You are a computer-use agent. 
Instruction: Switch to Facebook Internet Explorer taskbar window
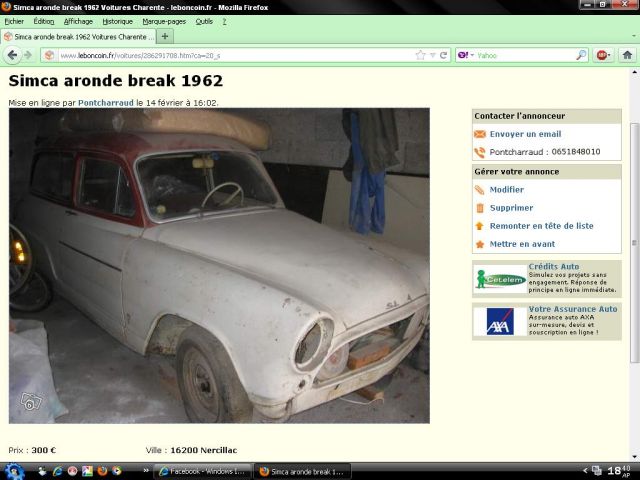coord(203,471)
